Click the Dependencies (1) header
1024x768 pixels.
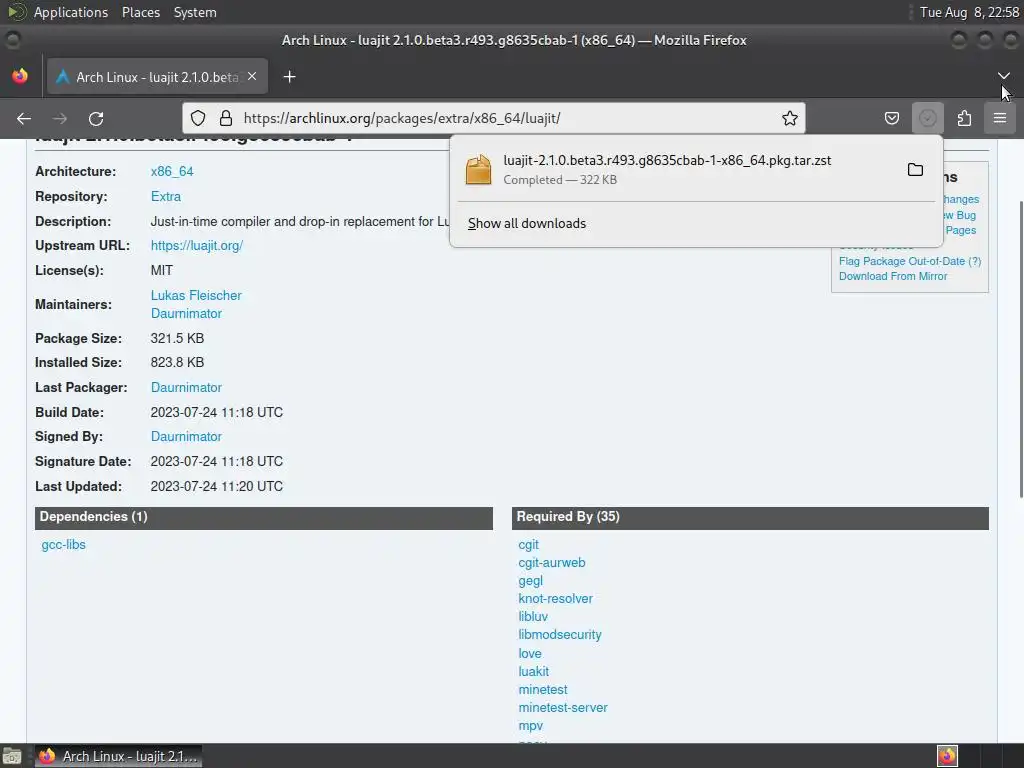[x=264, y=517]
